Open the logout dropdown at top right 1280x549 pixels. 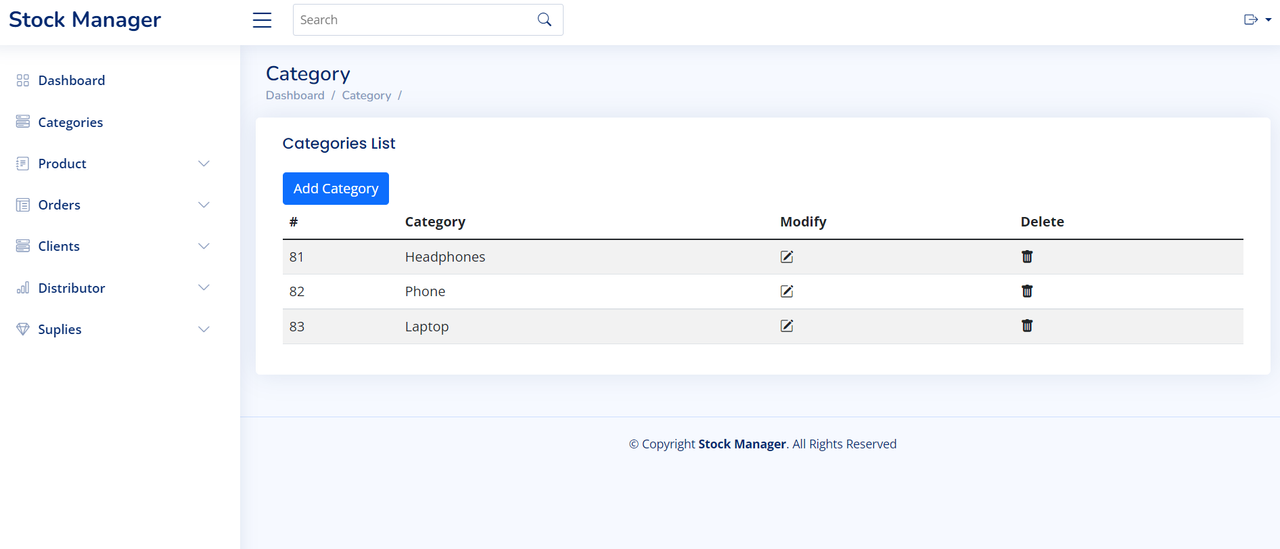1257,20
